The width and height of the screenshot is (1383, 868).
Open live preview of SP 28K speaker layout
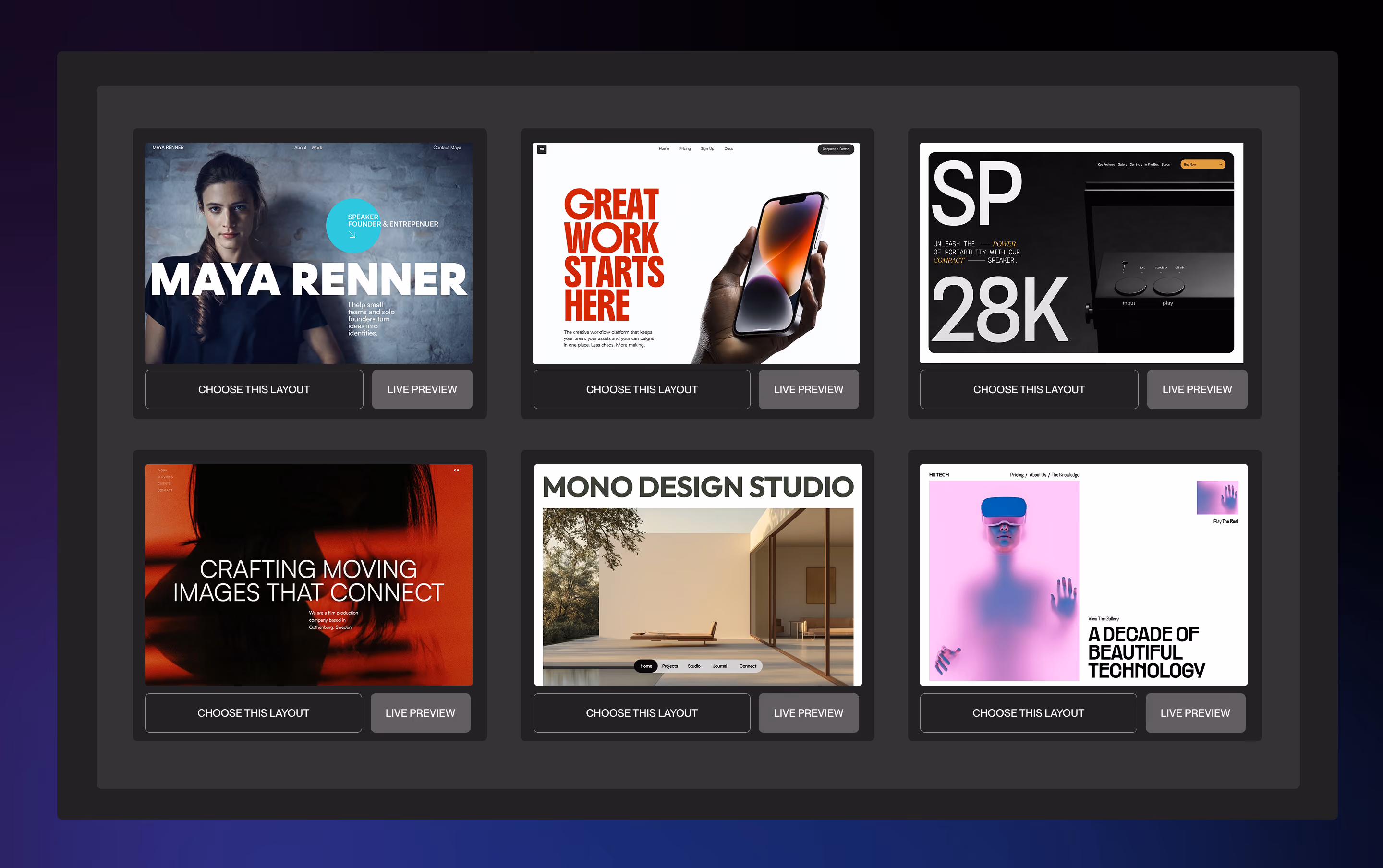[x=1197, y=389]
